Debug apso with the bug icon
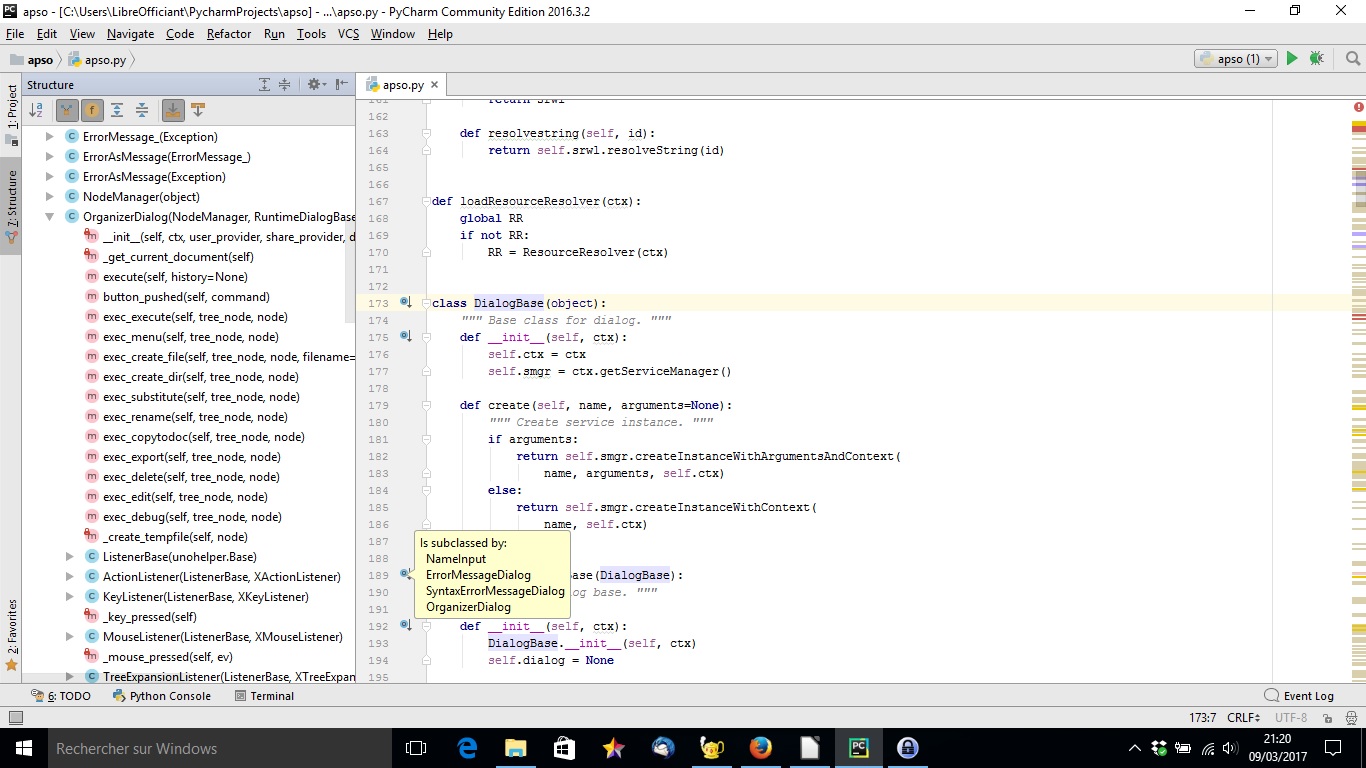Screen dimensions: 1366x768 pos(1316,59)
